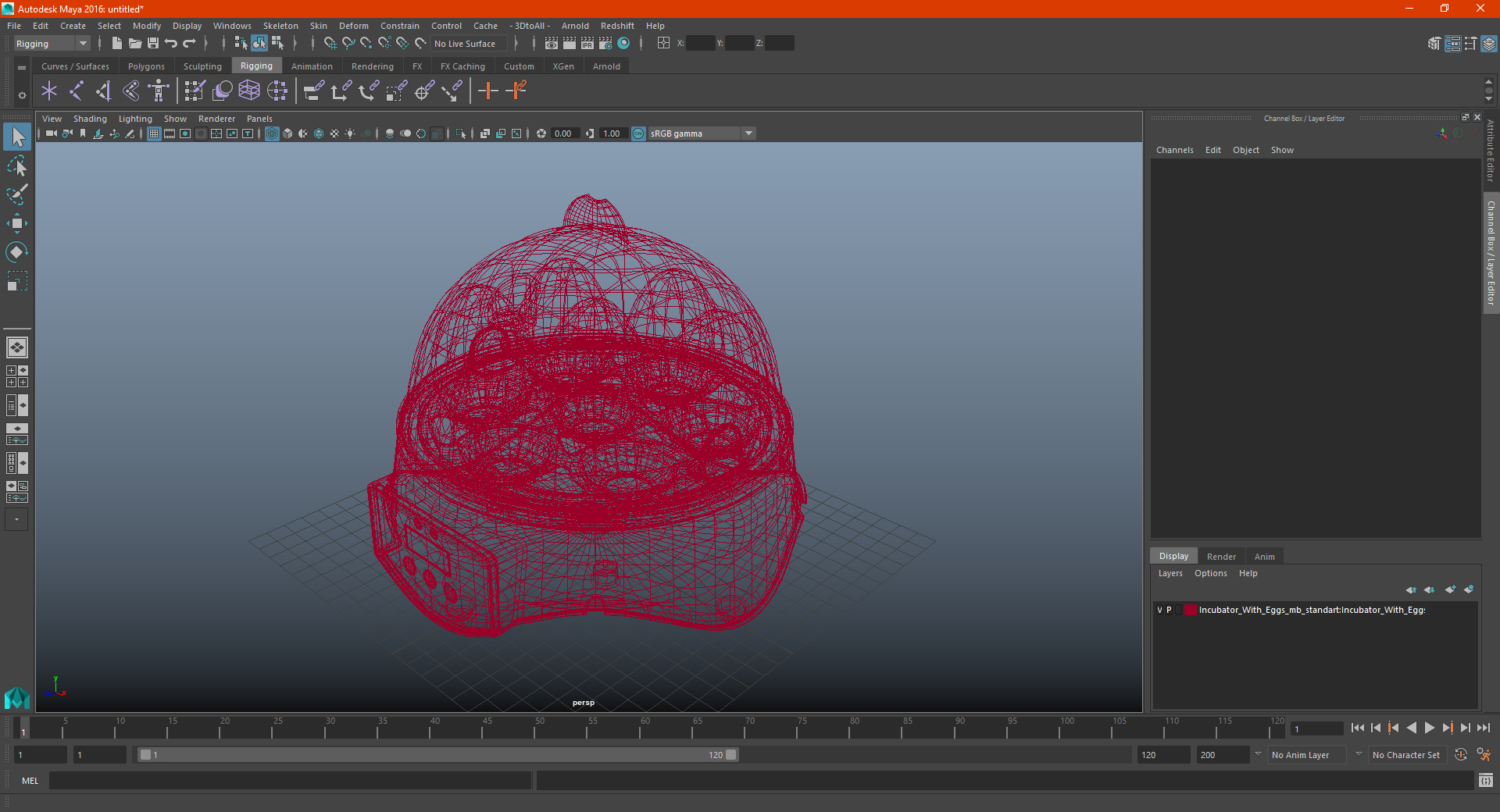1500x812 pixels.
Task: Open a scene with folder icon
Action: click(134, 44)
